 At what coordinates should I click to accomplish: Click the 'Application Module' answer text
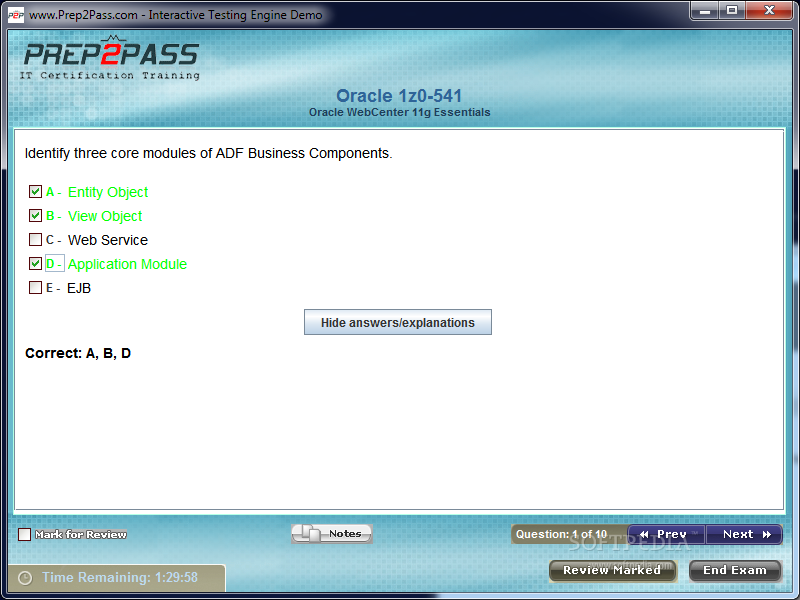[x=127, y=264]
